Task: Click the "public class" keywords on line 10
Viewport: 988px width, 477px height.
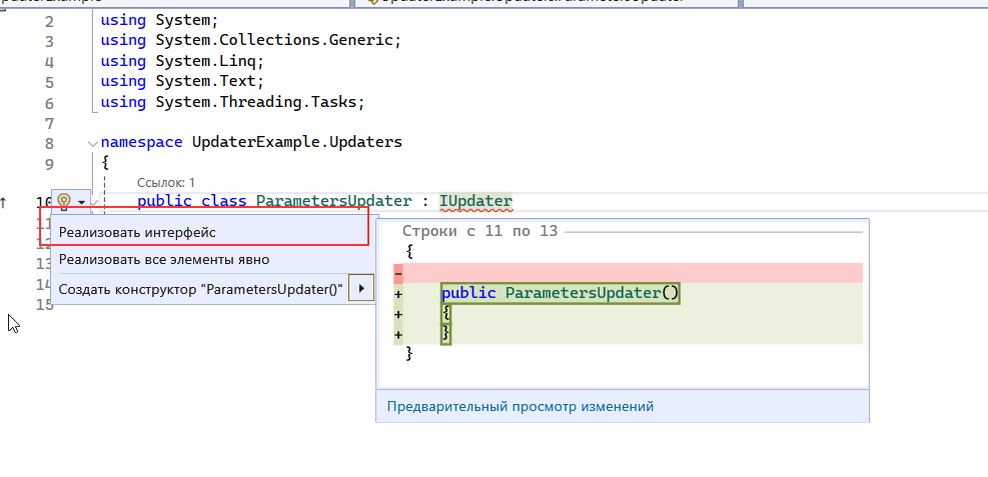Action: point(192,202)
